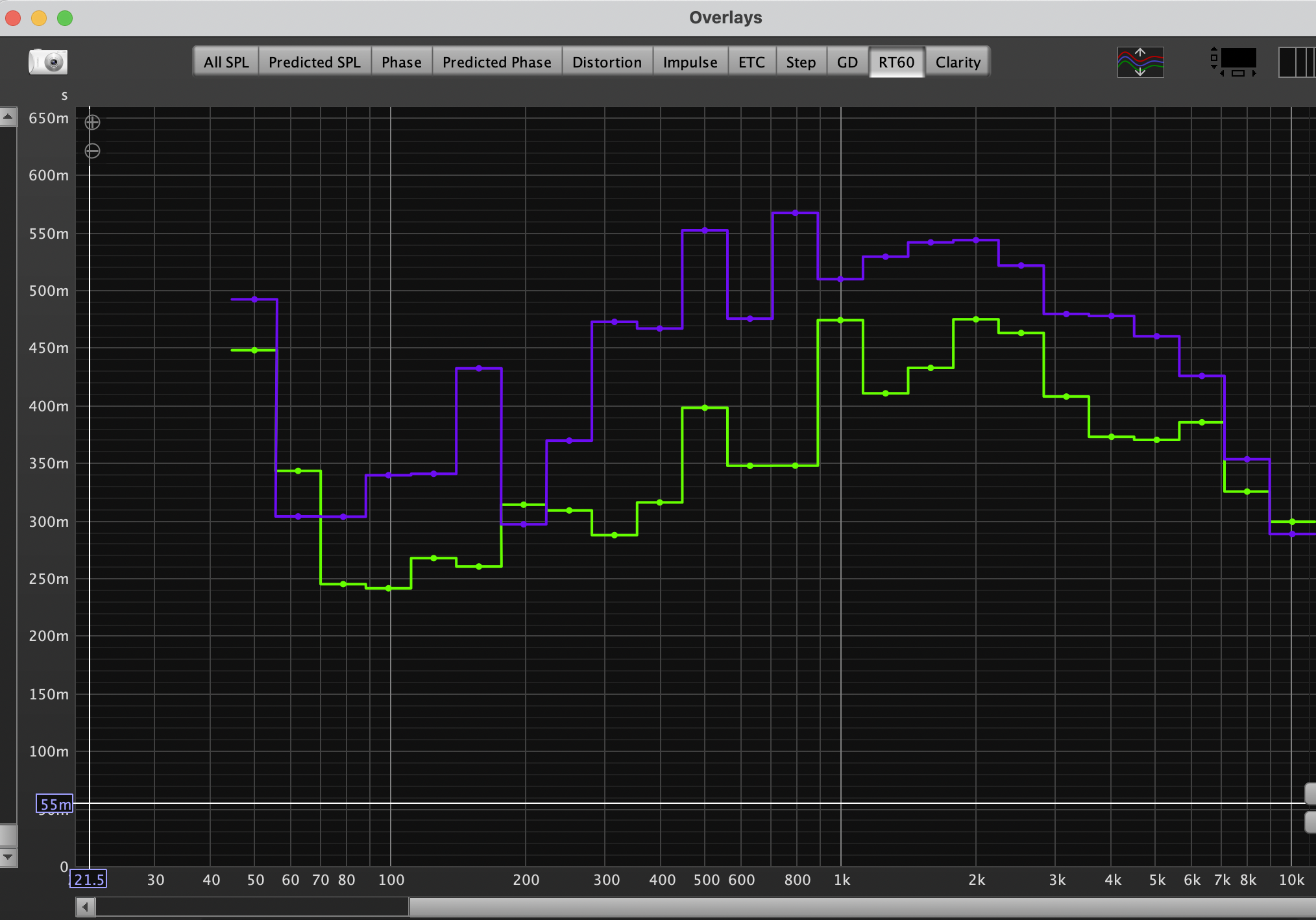Click the zoom in plus icon
Viewport: 1316px width, 920px height.
(92, 122)
